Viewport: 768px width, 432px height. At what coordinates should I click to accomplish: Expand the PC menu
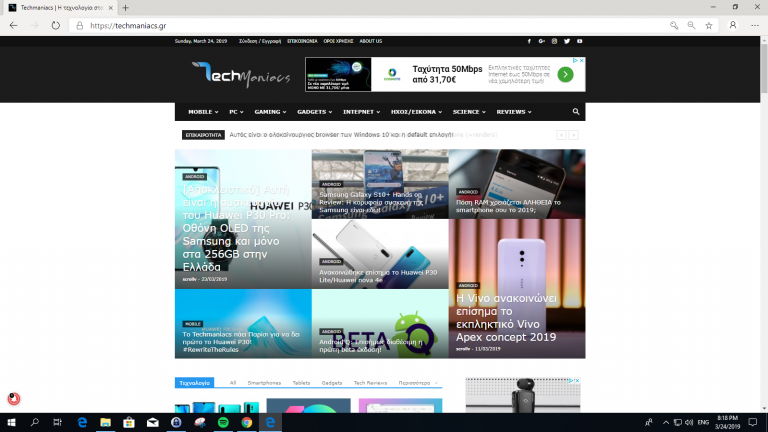click(x=236, y=112)
